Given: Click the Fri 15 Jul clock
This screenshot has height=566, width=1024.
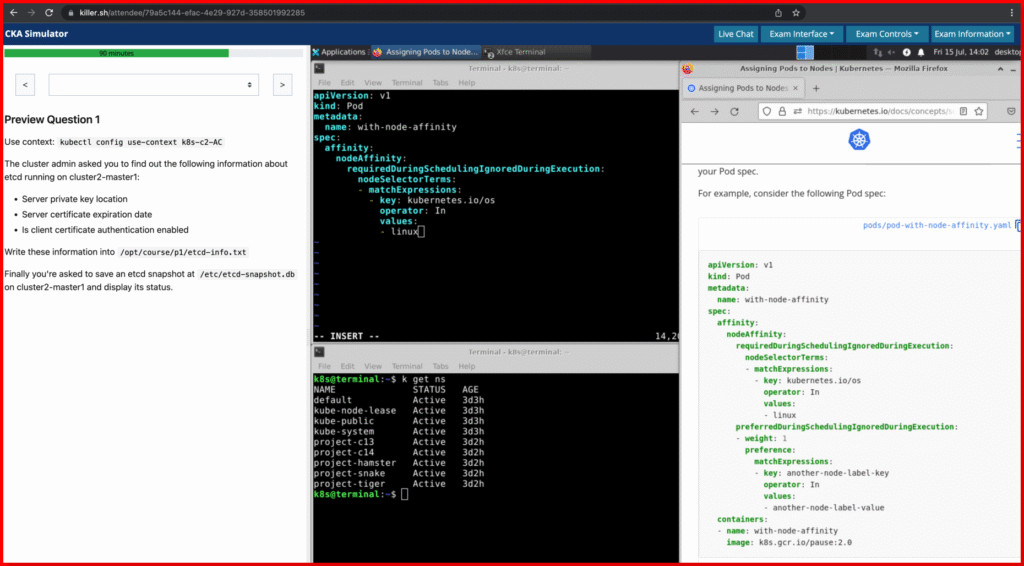Looking at the screenshot, I should coord(961,52).
